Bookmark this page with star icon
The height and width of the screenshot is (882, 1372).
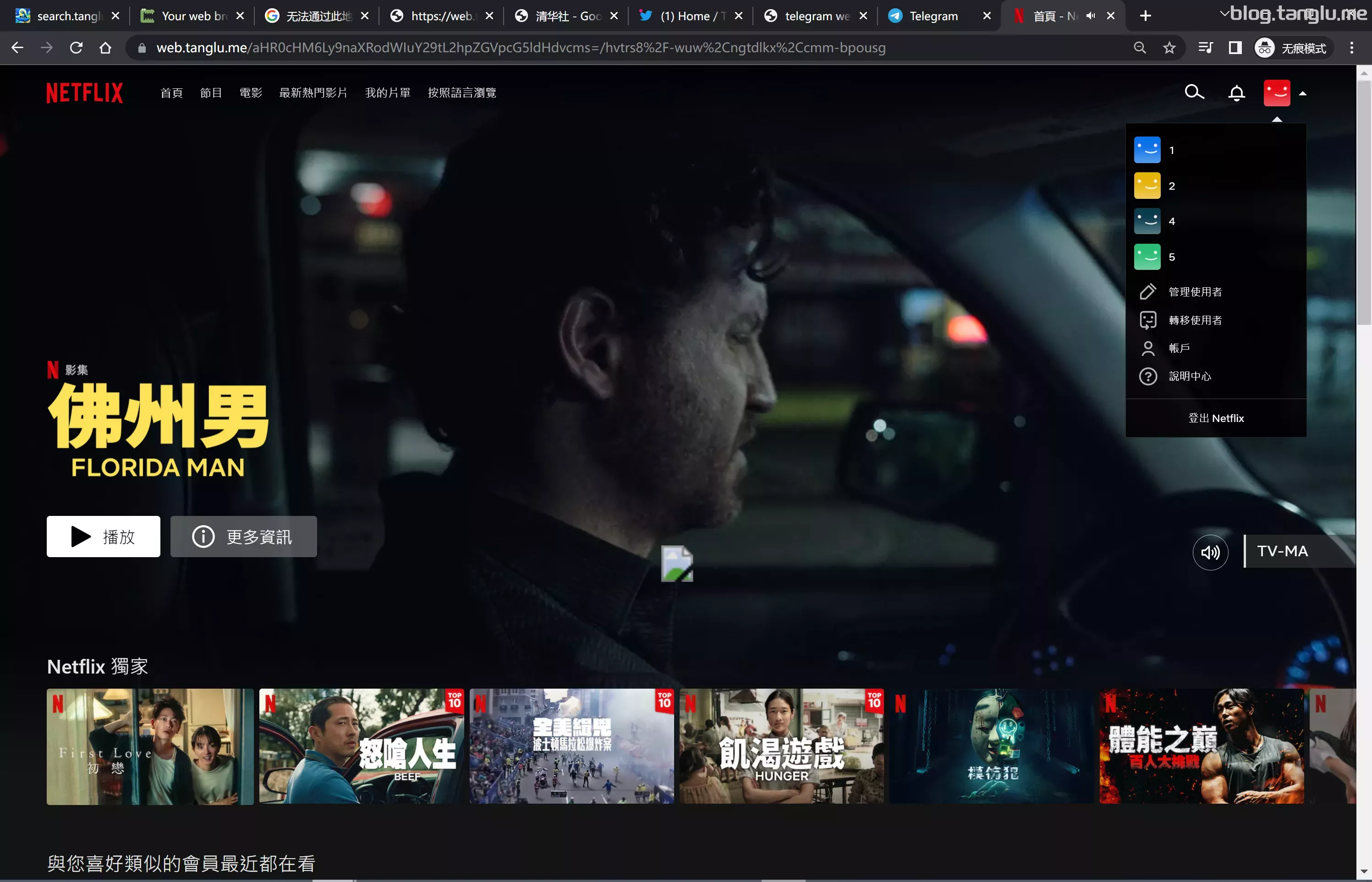point(1169,48)
